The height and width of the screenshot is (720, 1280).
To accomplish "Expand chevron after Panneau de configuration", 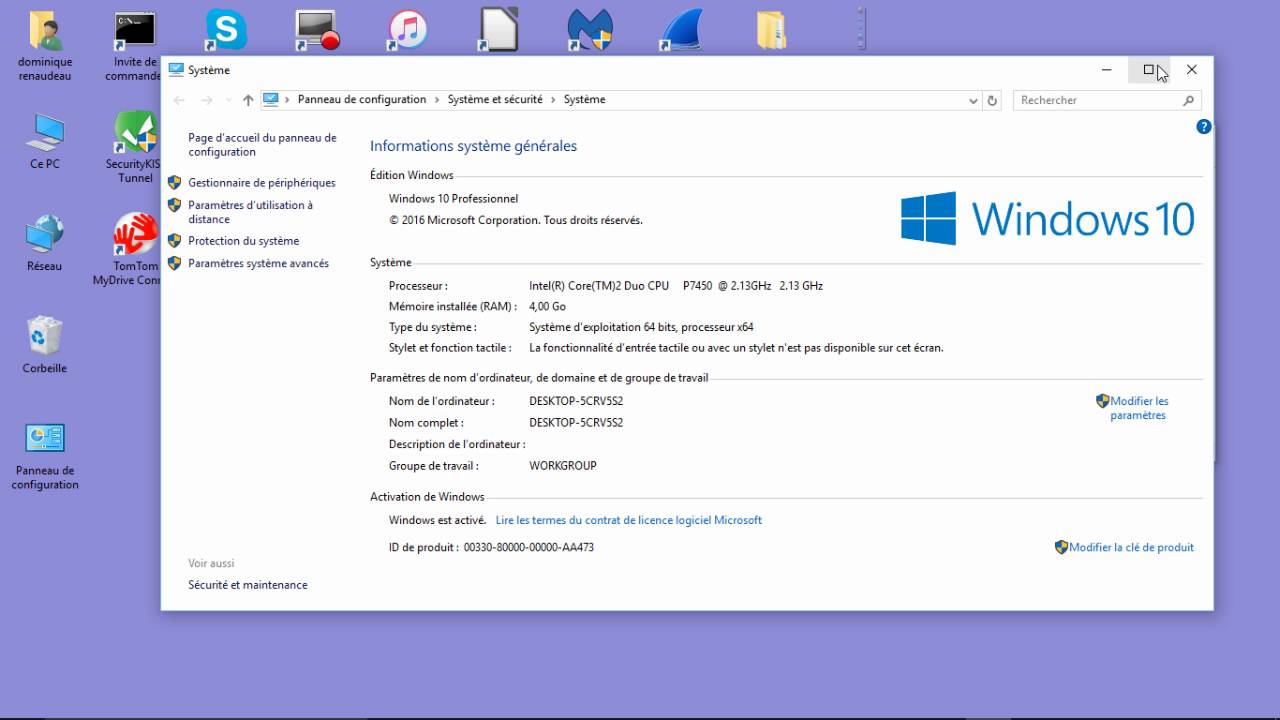I will pos(437,100).
